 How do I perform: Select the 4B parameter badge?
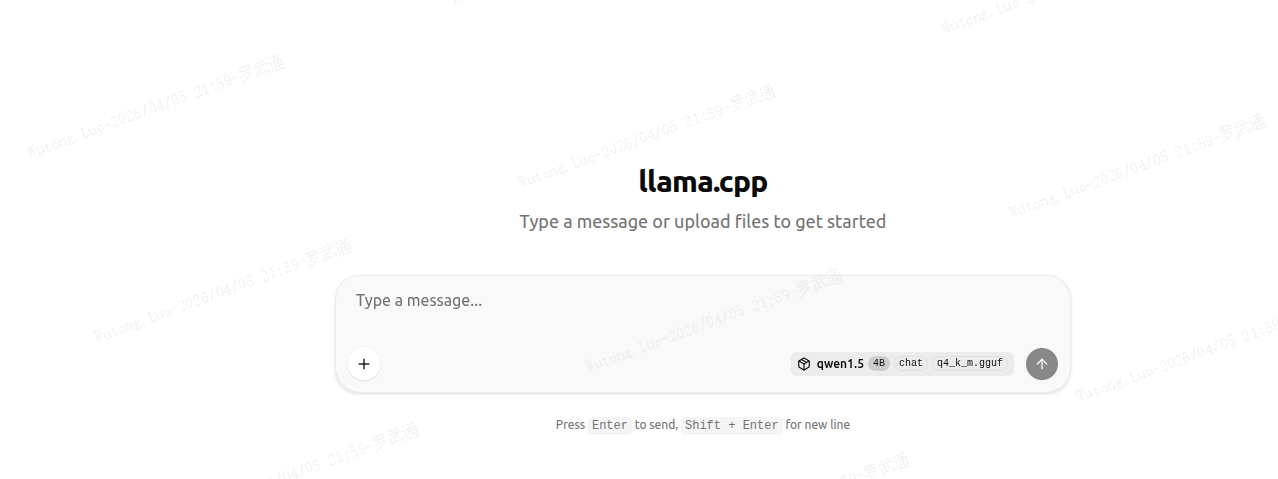point(879,364)
